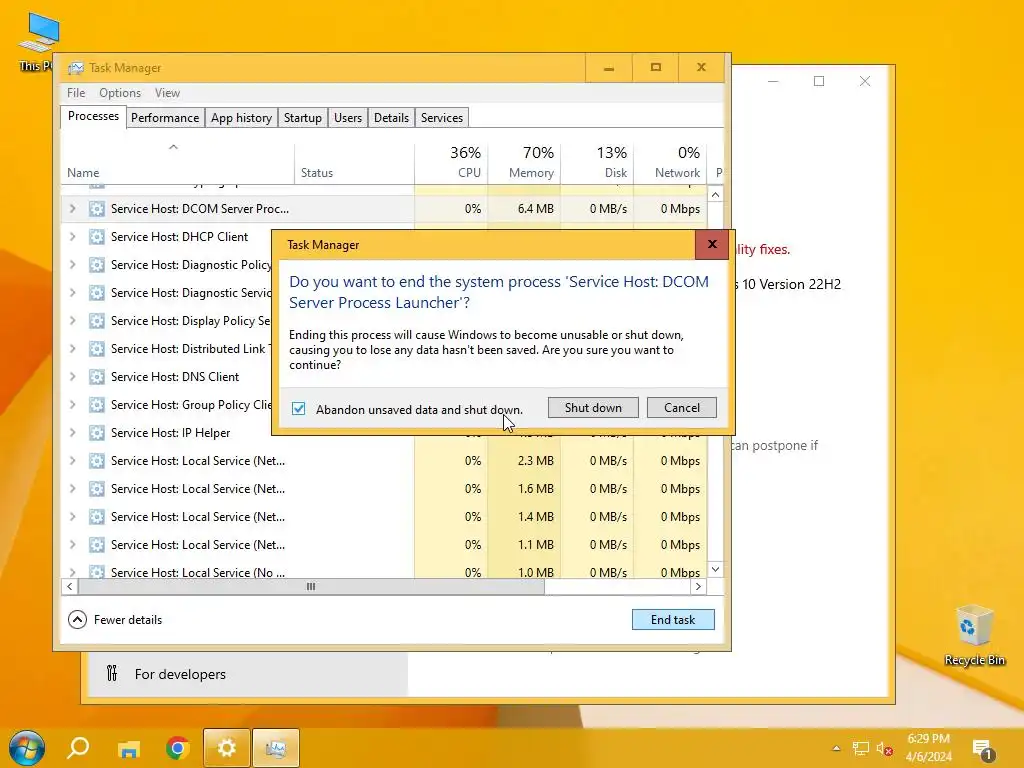Expand Service Host: Diagnostic Policy row
The width and height of the screenshot is (1024, 768).
[x=72, y=265]
